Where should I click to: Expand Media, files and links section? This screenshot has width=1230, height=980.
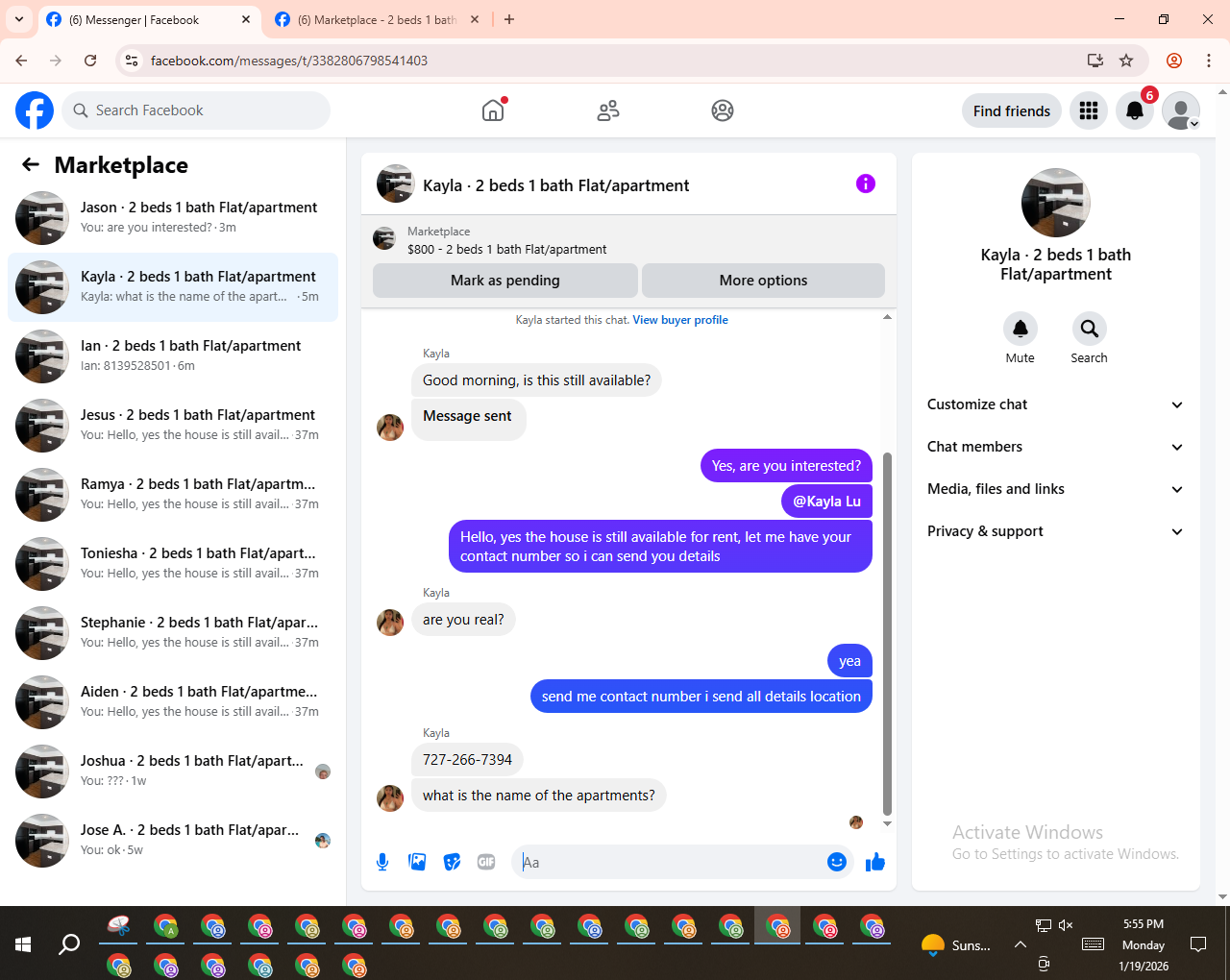pyautogui.click(x=1055, y=489)
